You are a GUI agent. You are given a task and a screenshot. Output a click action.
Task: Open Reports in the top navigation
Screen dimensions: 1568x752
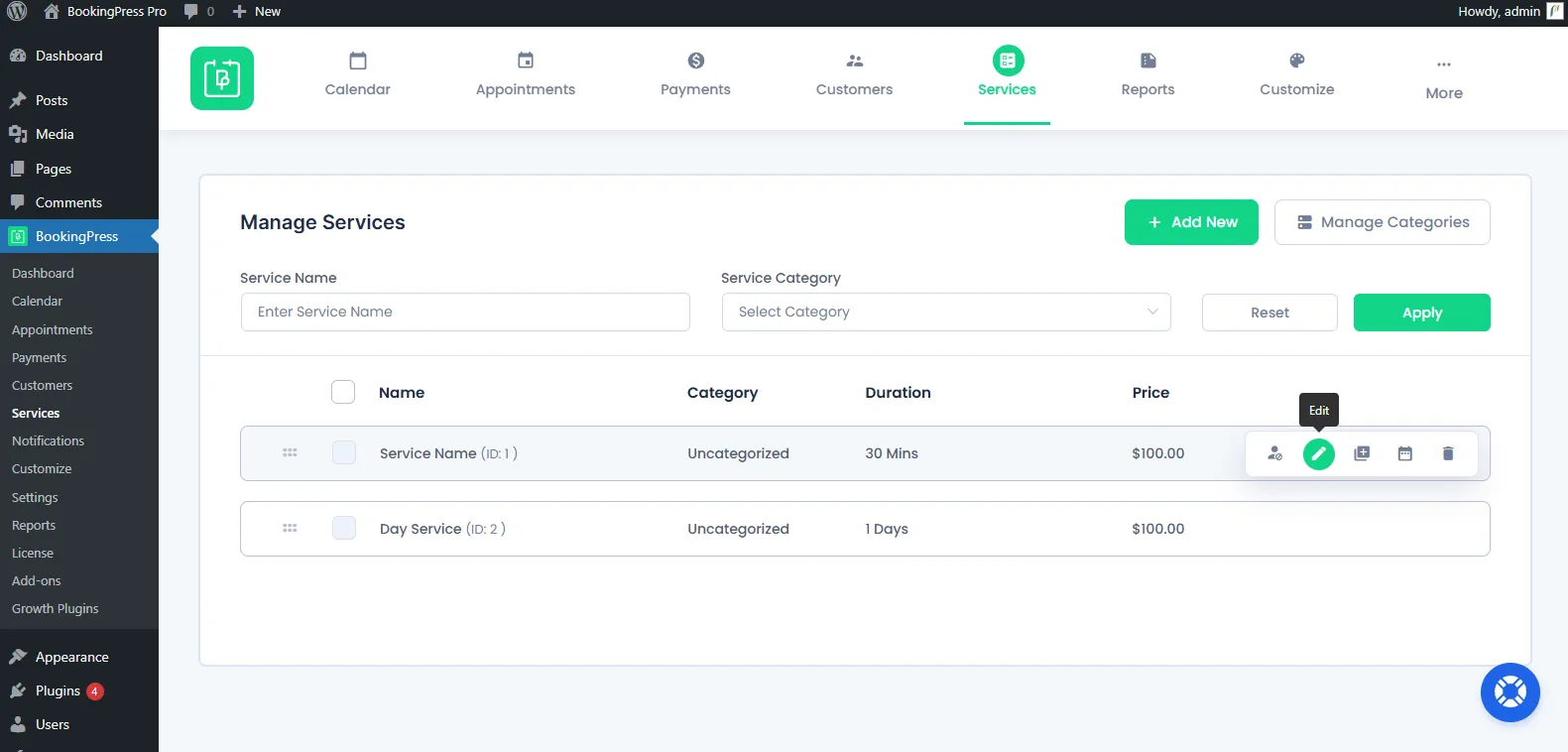1148,75
